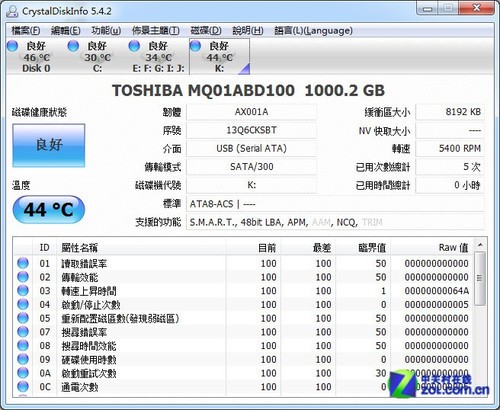Click the scroll up arrow of attribute list
Image resolution: width=500 pixels, height=410 pixels.
click(x=480, y=245)
